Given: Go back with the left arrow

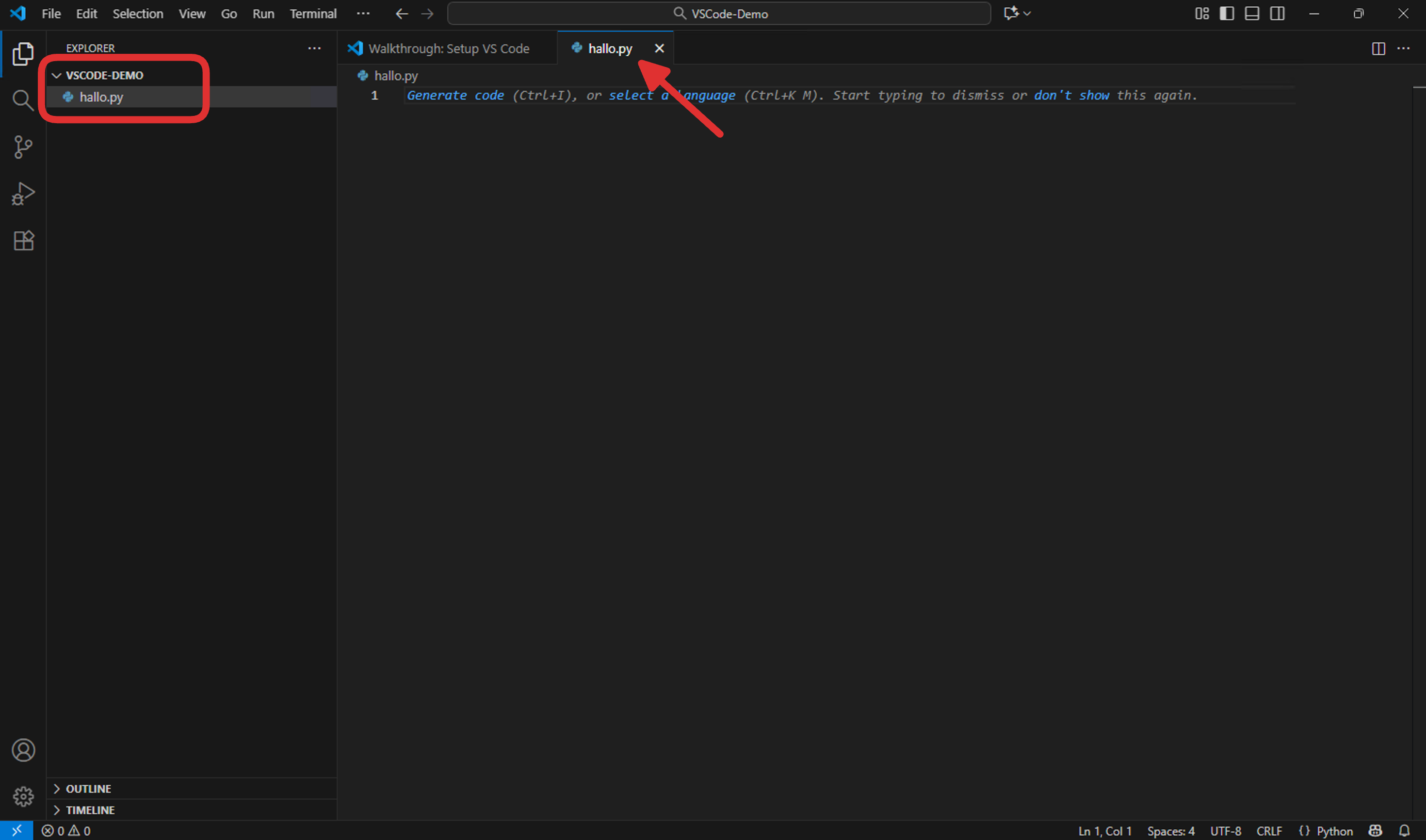Looking at the screenshot, I should pyautogui.click(x=401, y=14).
